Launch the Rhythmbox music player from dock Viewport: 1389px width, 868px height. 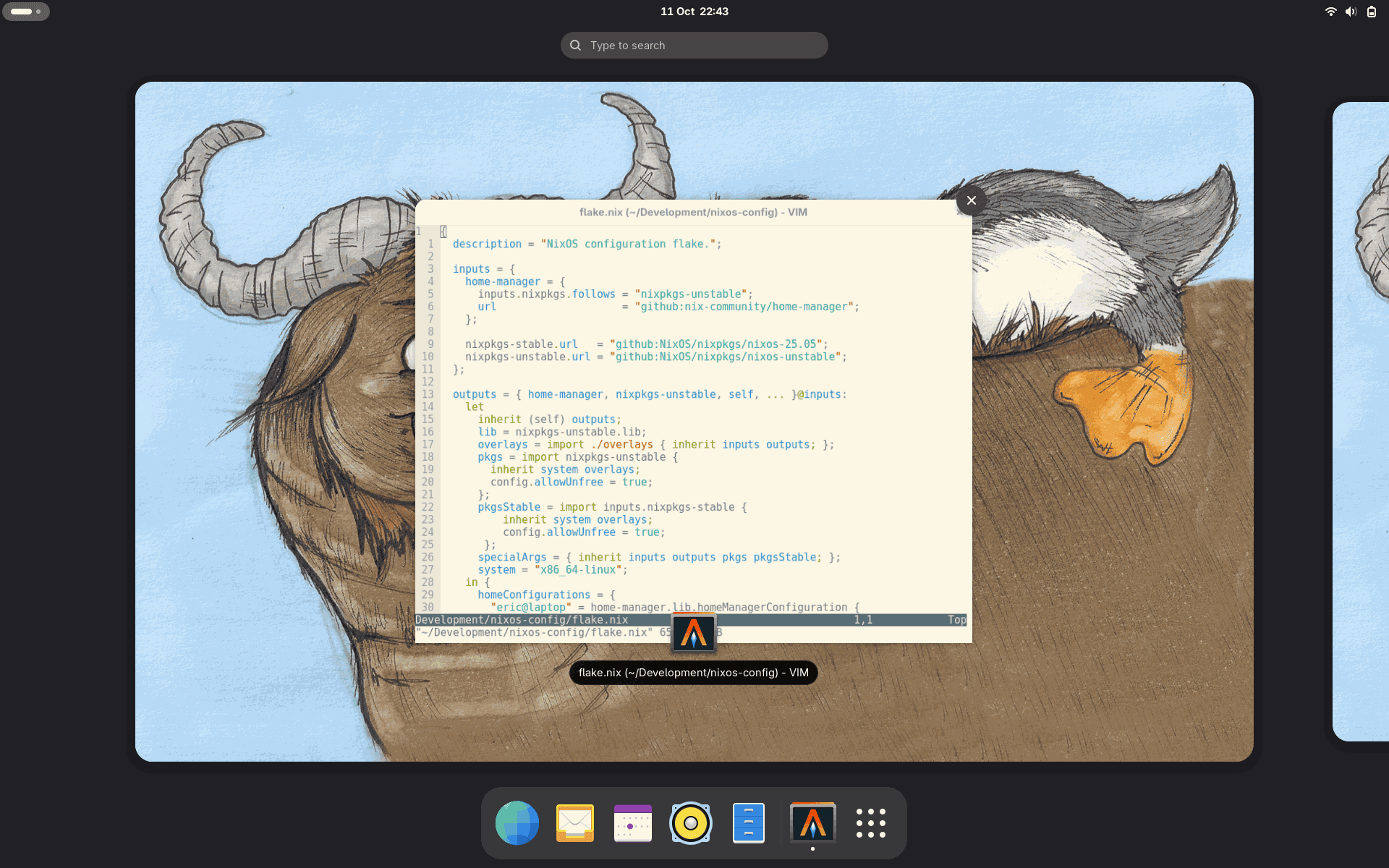pyautogui.click(x=690, y=822)
